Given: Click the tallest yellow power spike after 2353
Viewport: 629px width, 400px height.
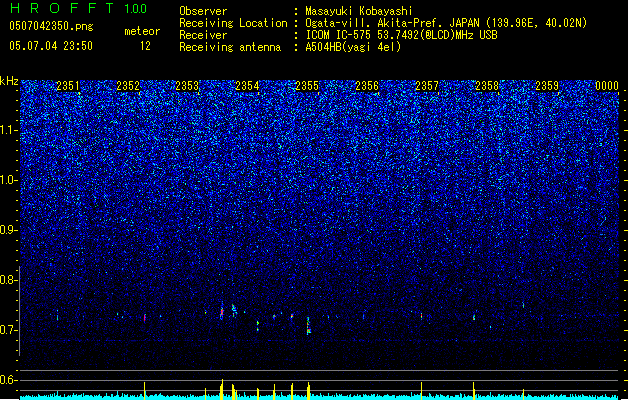Looking at the screenshot, I should tap(221, 389).
